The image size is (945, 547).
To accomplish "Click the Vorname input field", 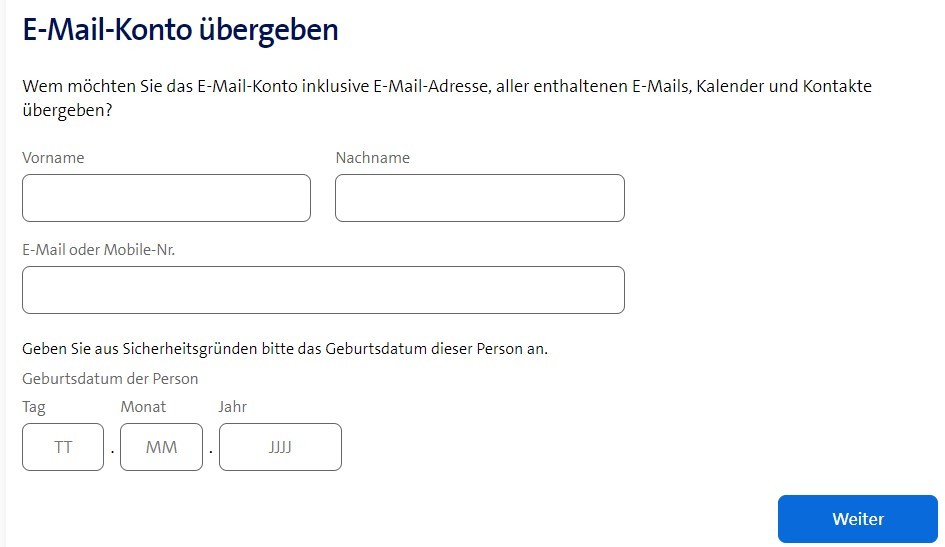I will [166, 198].
